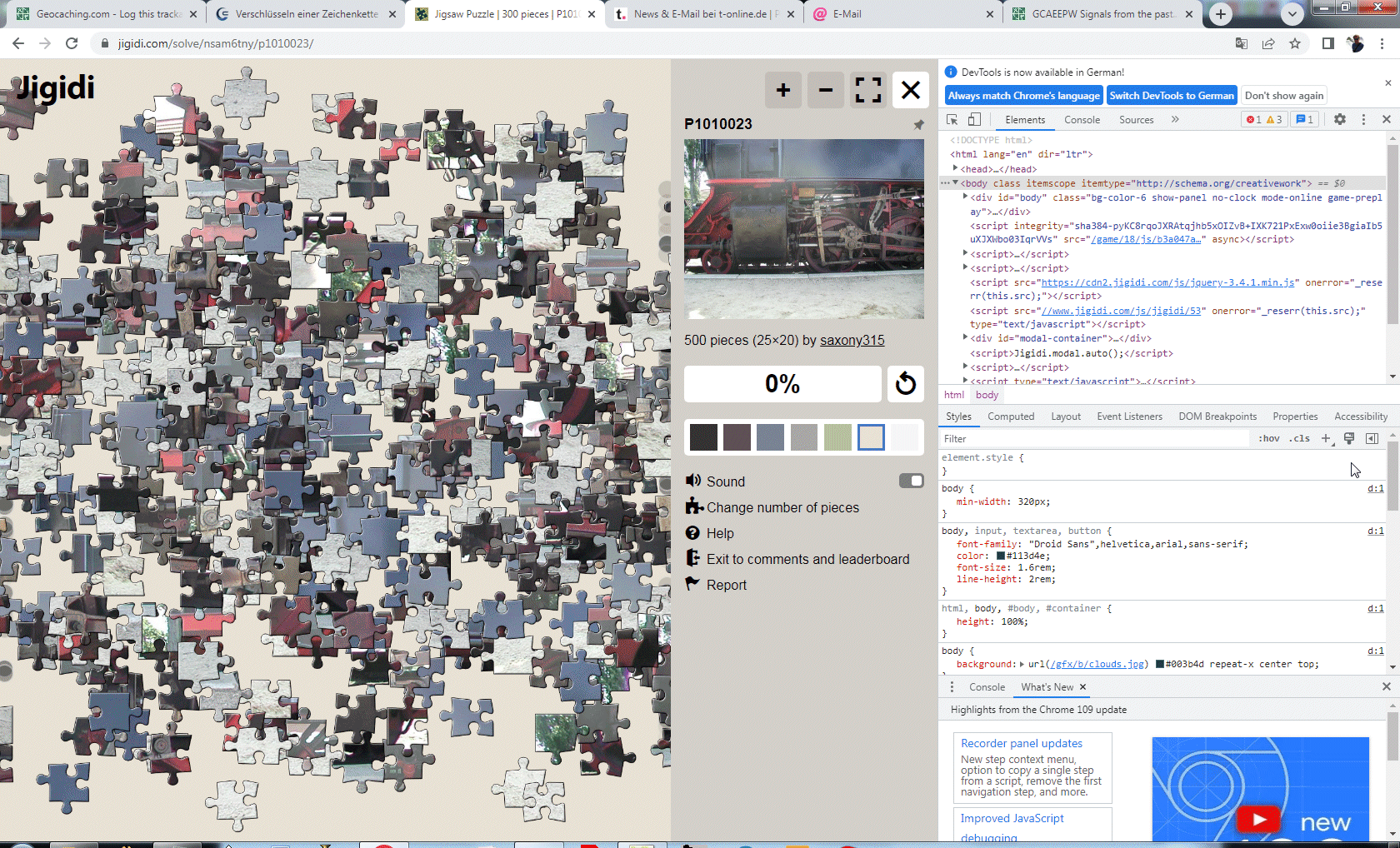The image size is (1400, 848).
Task: Select the blue-gray background swatch
Action: [770, 436]
